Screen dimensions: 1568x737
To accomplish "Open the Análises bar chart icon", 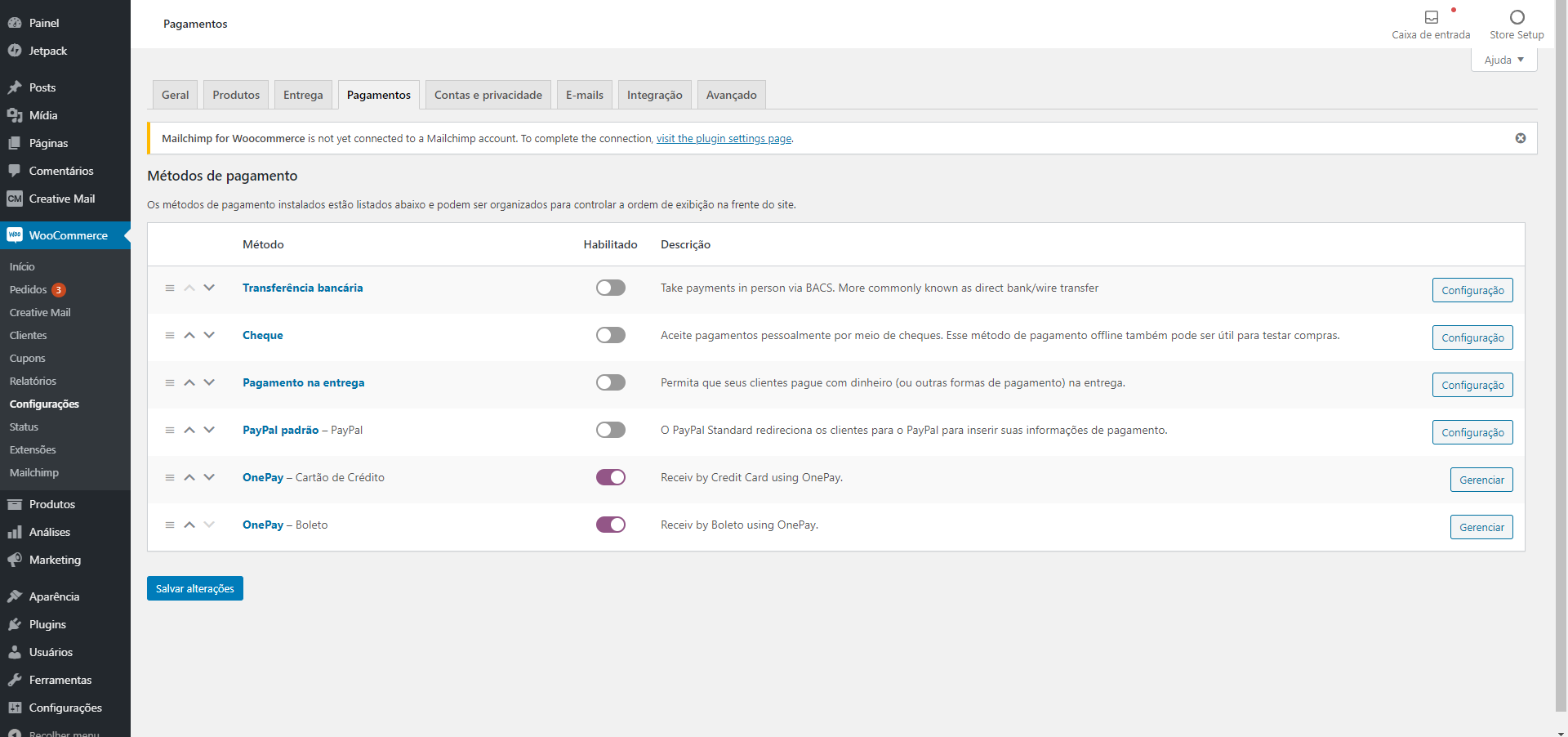I will pyautogui.click(x=15, y=532).
